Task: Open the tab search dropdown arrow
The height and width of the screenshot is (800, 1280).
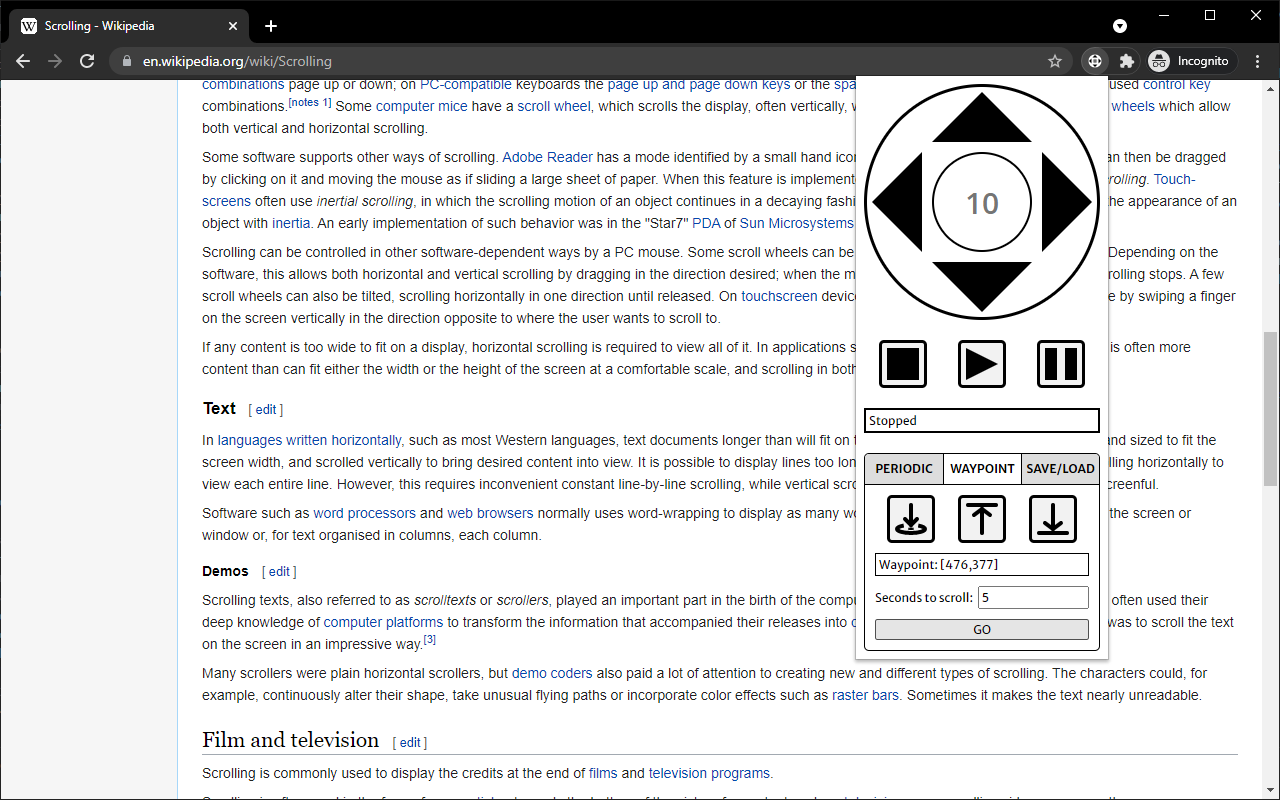Action: [x=1120, y=26]
